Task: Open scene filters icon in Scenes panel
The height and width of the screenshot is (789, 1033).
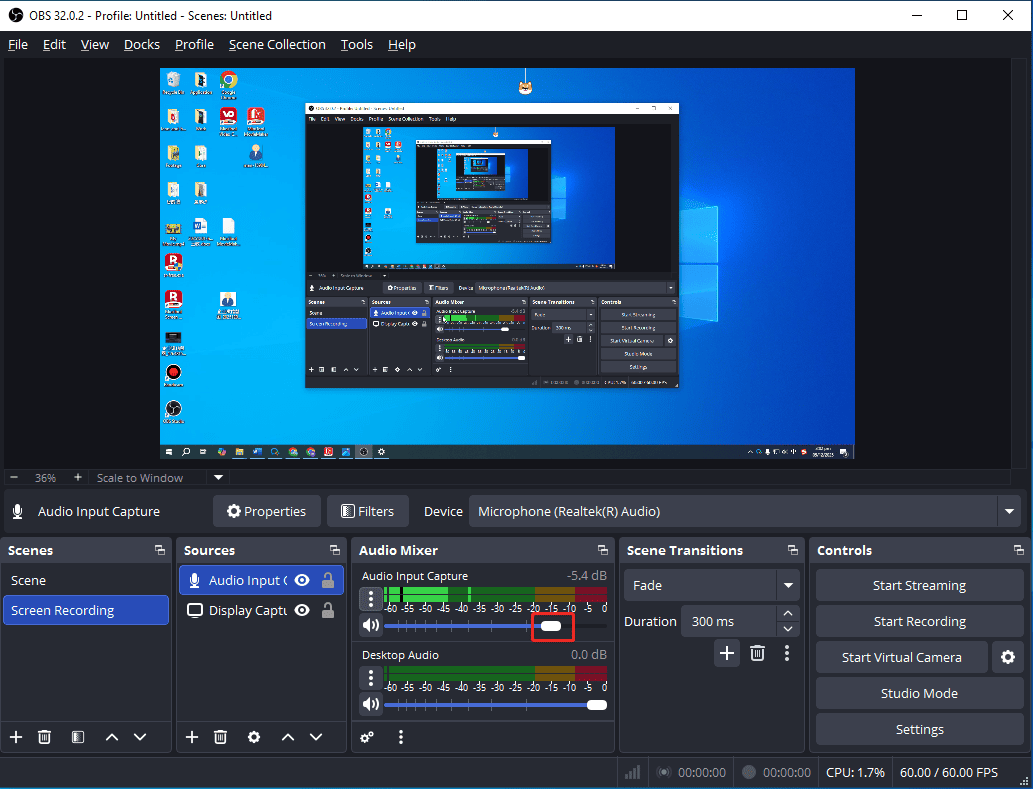Action: coord(77,737)
